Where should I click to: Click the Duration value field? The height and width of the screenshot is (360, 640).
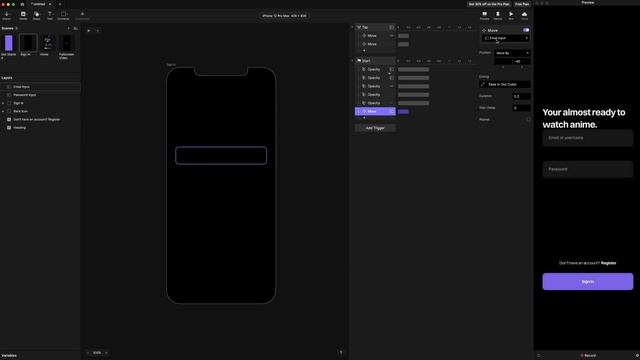(x=521, y=96)
